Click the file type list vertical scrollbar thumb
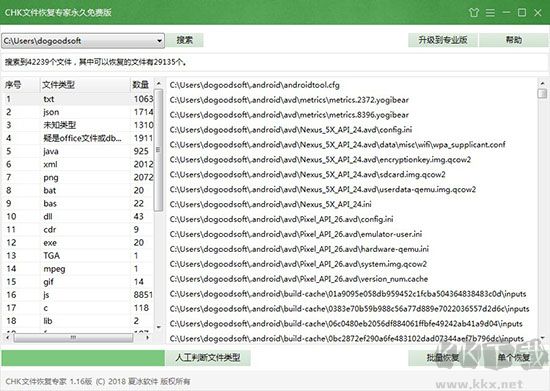 tap(159, 150)
